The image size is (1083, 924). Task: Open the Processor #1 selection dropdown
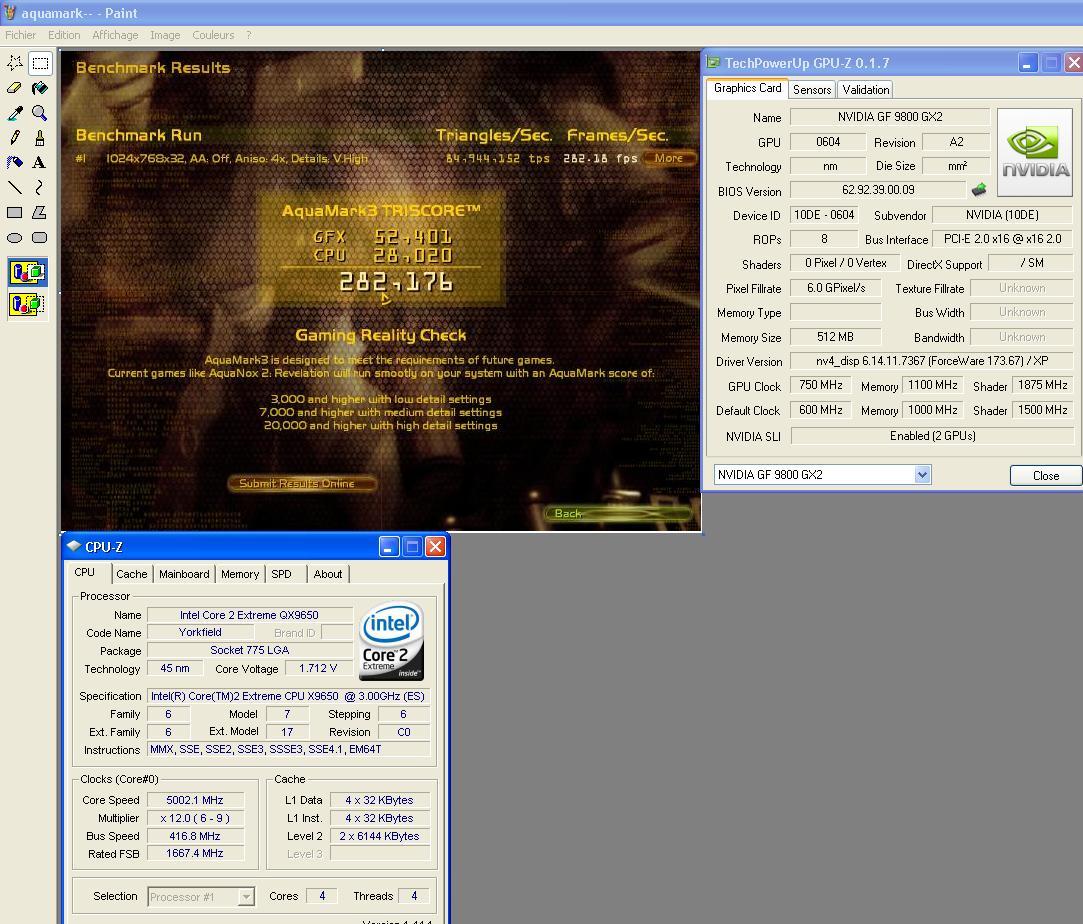[x=245, y=896]
